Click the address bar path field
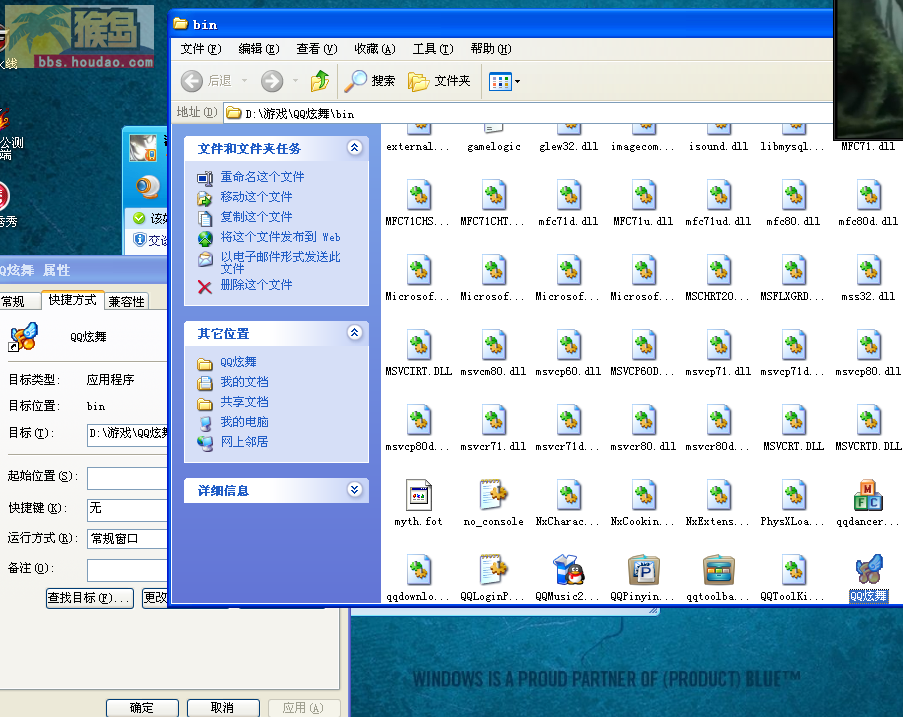 coord(527,113)
